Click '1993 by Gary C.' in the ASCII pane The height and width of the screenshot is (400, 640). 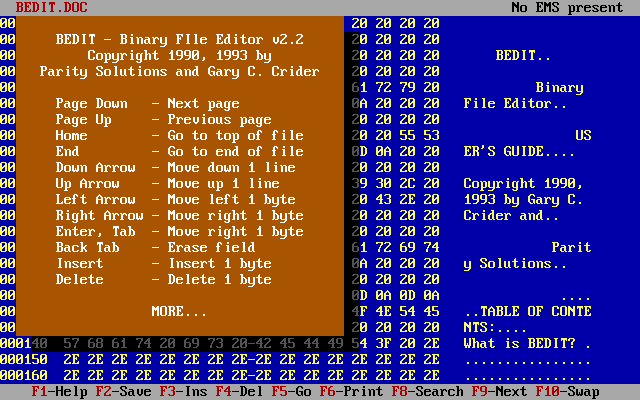[524, 200]
